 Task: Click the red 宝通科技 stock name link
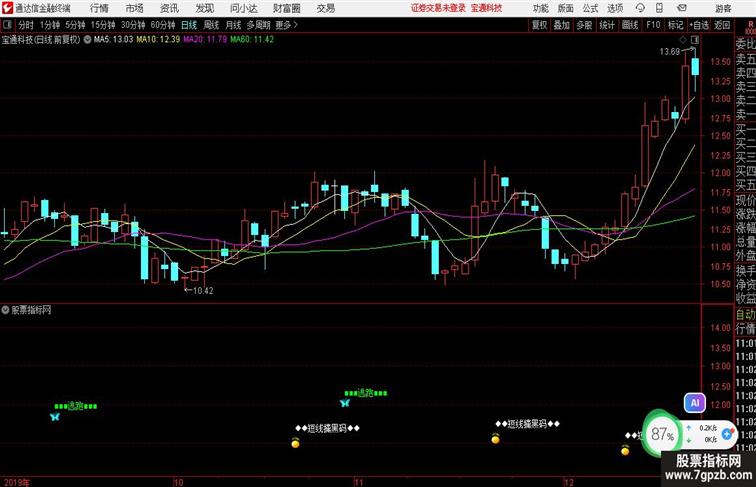pos(486,8)
